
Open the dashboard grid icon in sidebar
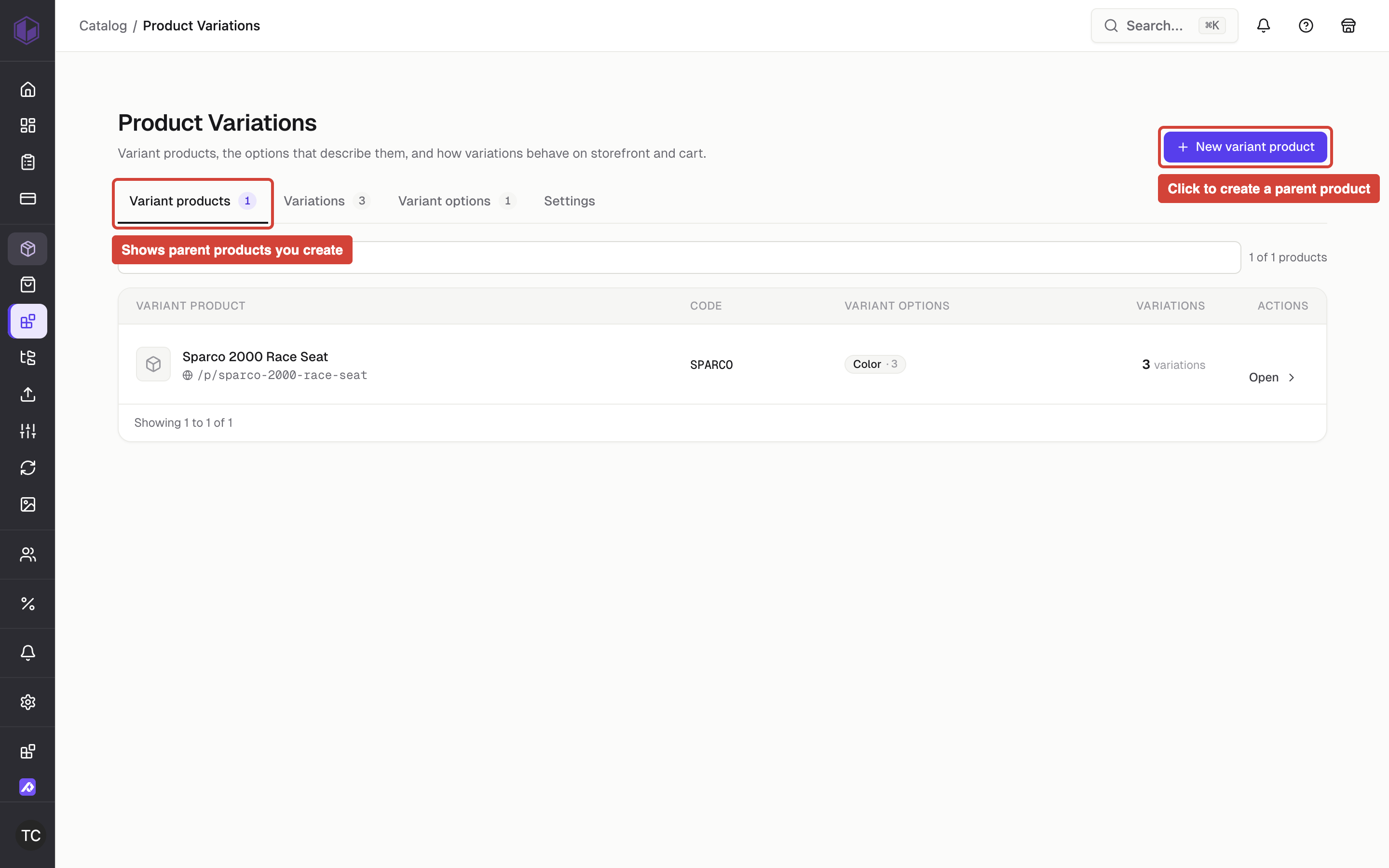point(27,126)
